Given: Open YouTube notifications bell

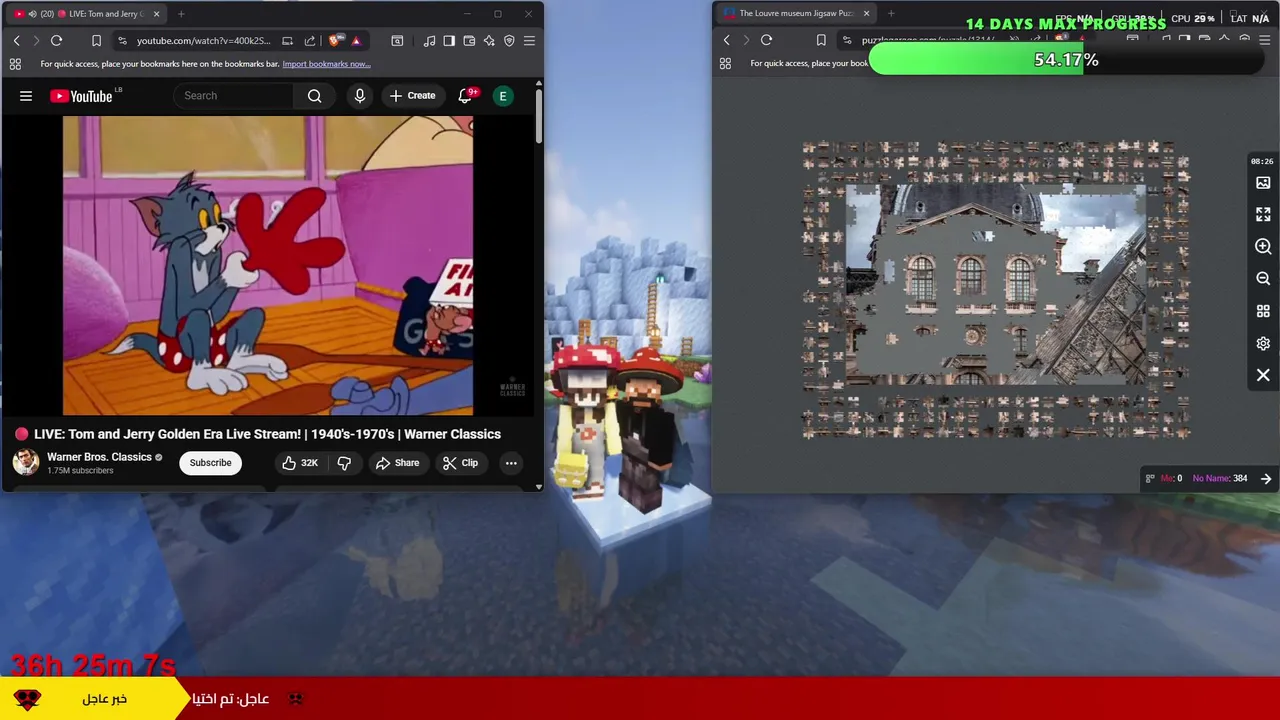Looking at the screenshot, I should (465, 96).
